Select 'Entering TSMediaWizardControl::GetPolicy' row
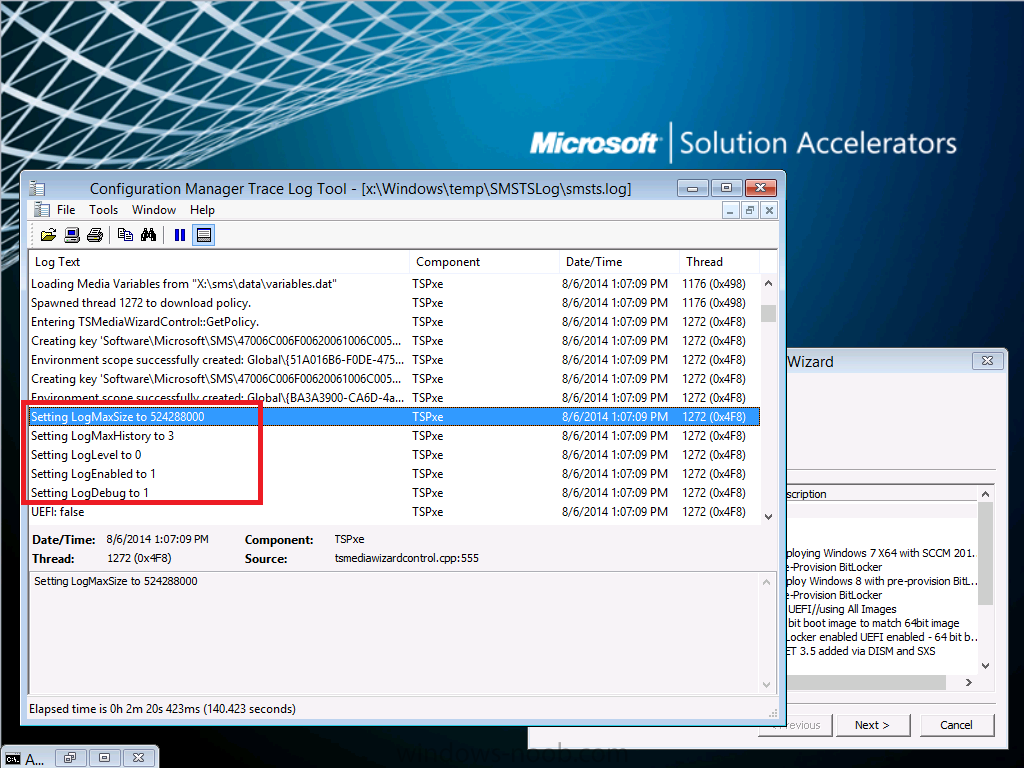Viewport: 1024px width, 768px height. point(394,322)
